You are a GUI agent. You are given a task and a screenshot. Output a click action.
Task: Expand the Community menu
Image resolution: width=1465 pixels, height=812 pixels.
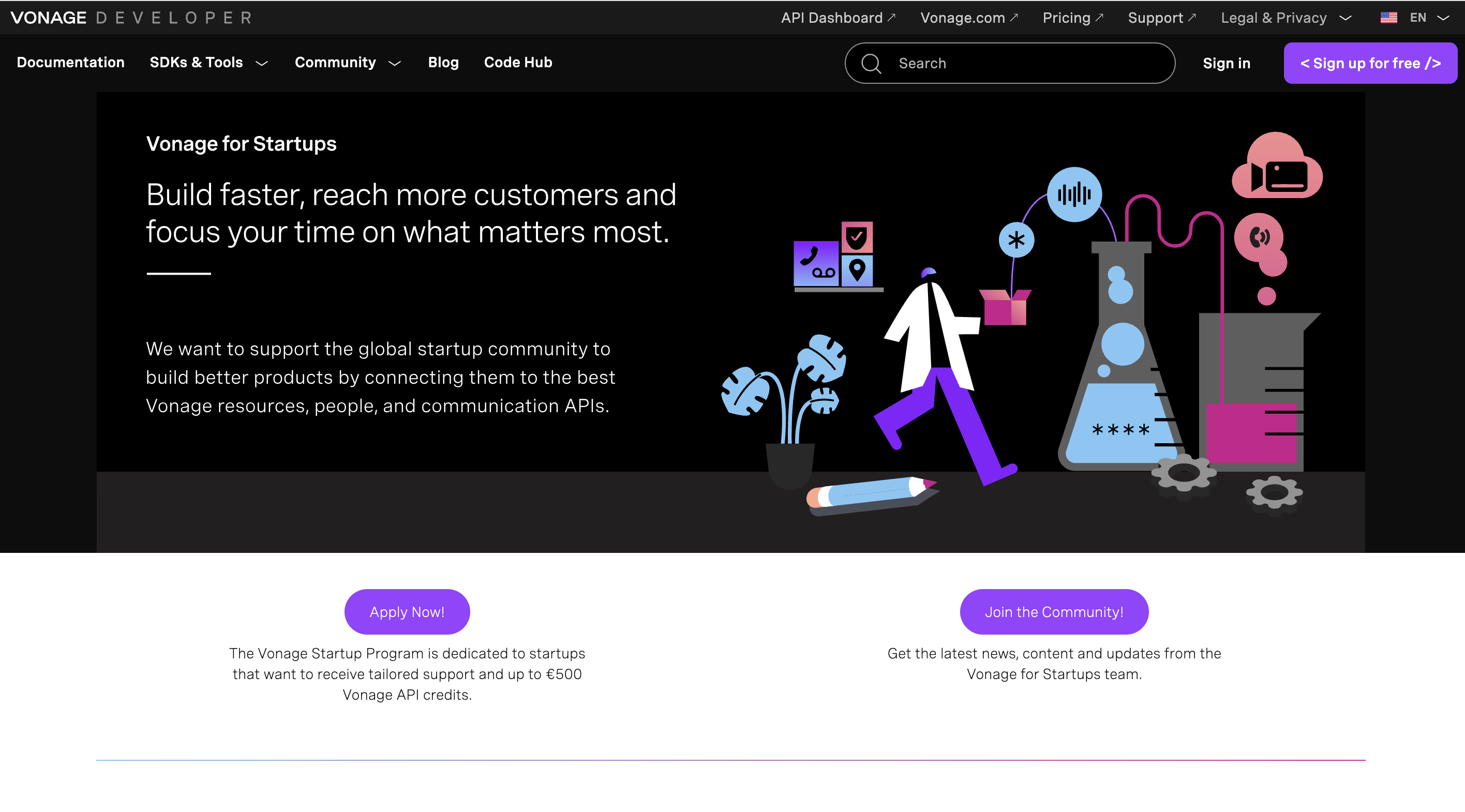coord(348,63)
